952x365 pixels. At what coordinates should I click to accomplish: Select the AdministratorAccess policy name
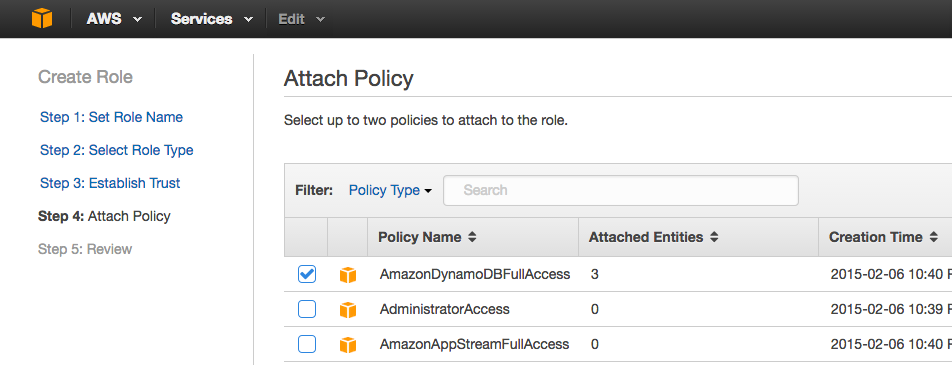(444, 310)
